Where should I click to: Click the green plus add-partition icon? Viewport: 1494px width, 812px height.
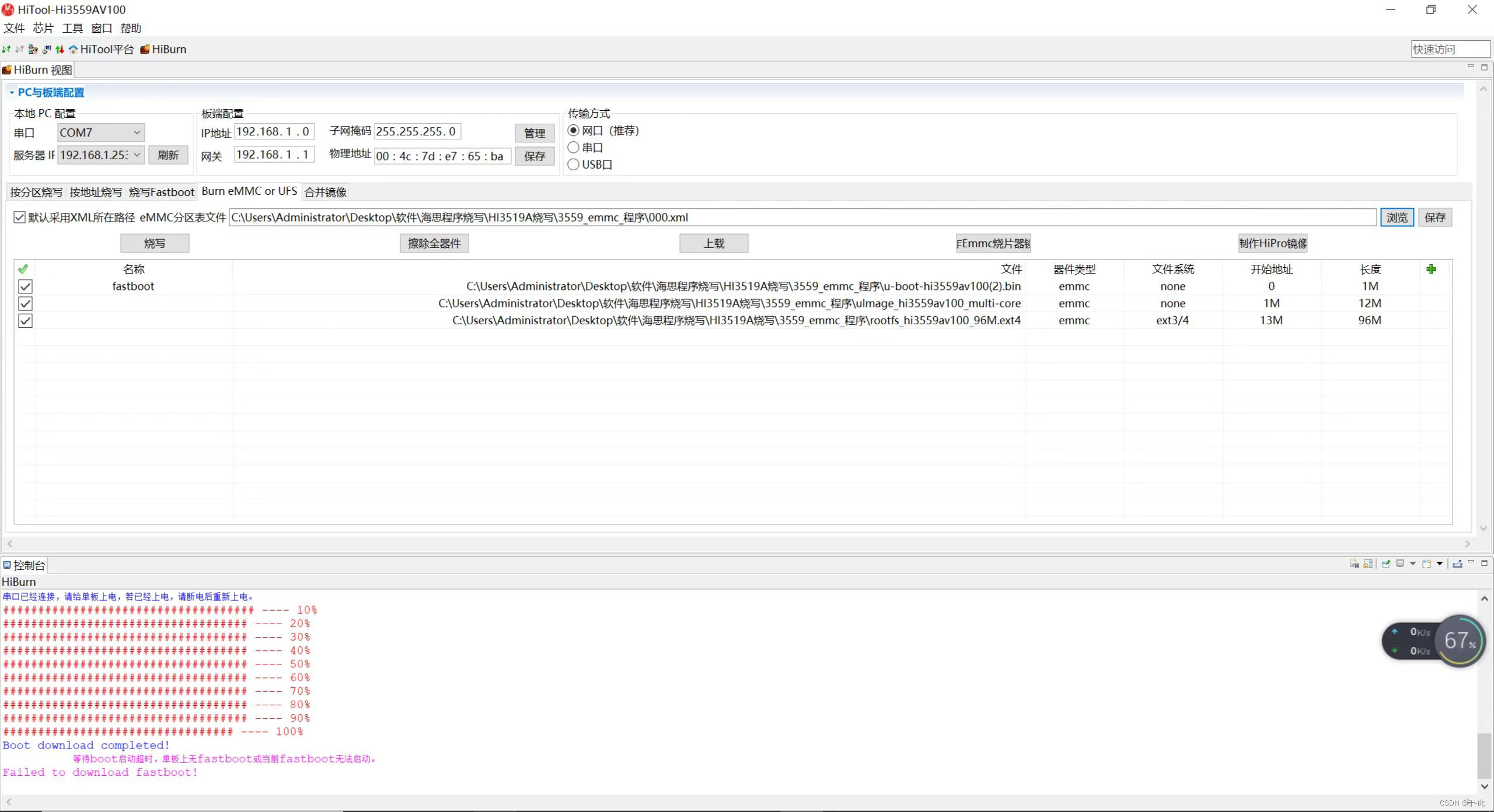tap(1430, 269)
